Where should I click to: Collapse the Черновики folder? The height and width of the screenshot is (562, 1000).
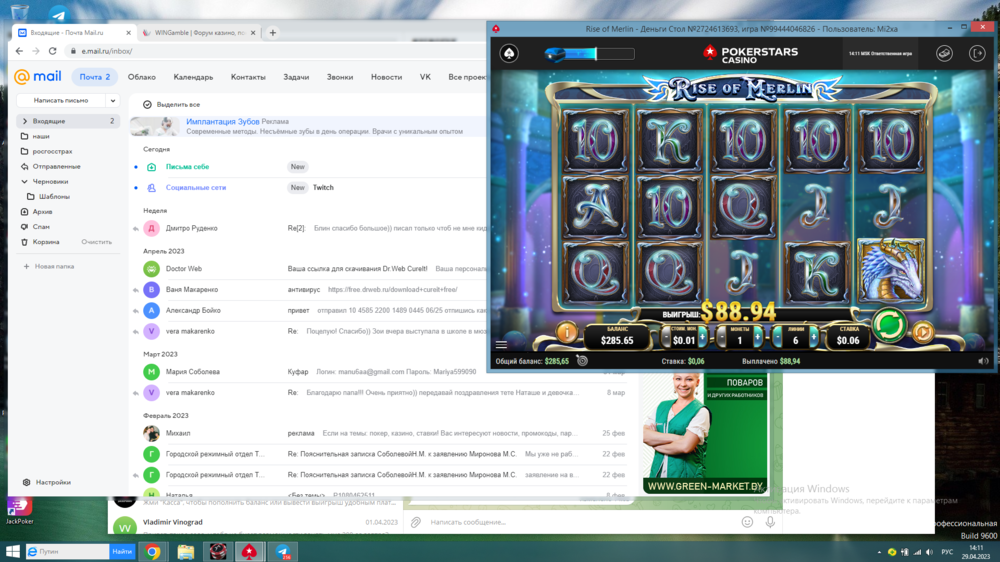tap(24, 182)
